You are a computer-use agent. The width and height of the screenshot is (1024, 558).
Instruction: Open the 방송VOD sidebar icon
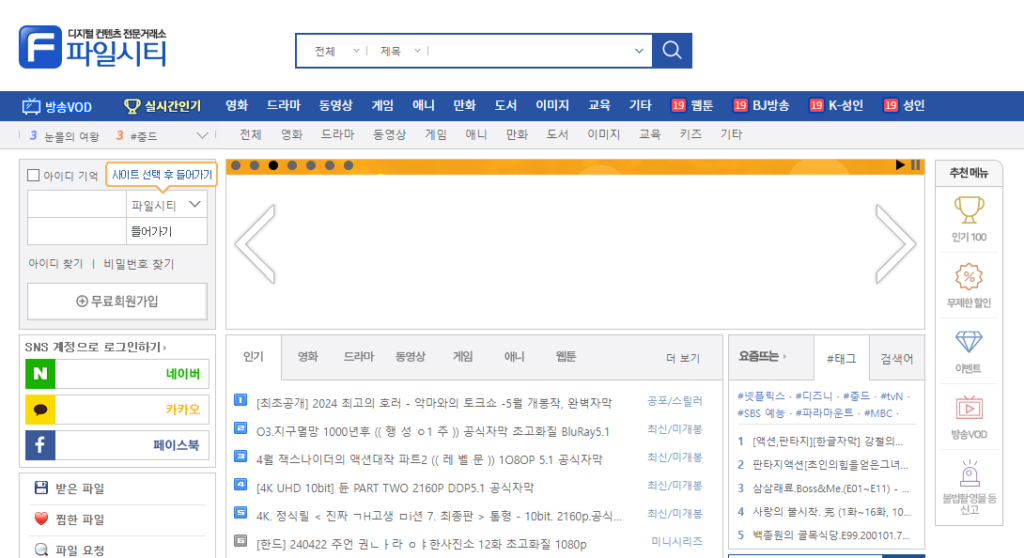tap(968, 415)
